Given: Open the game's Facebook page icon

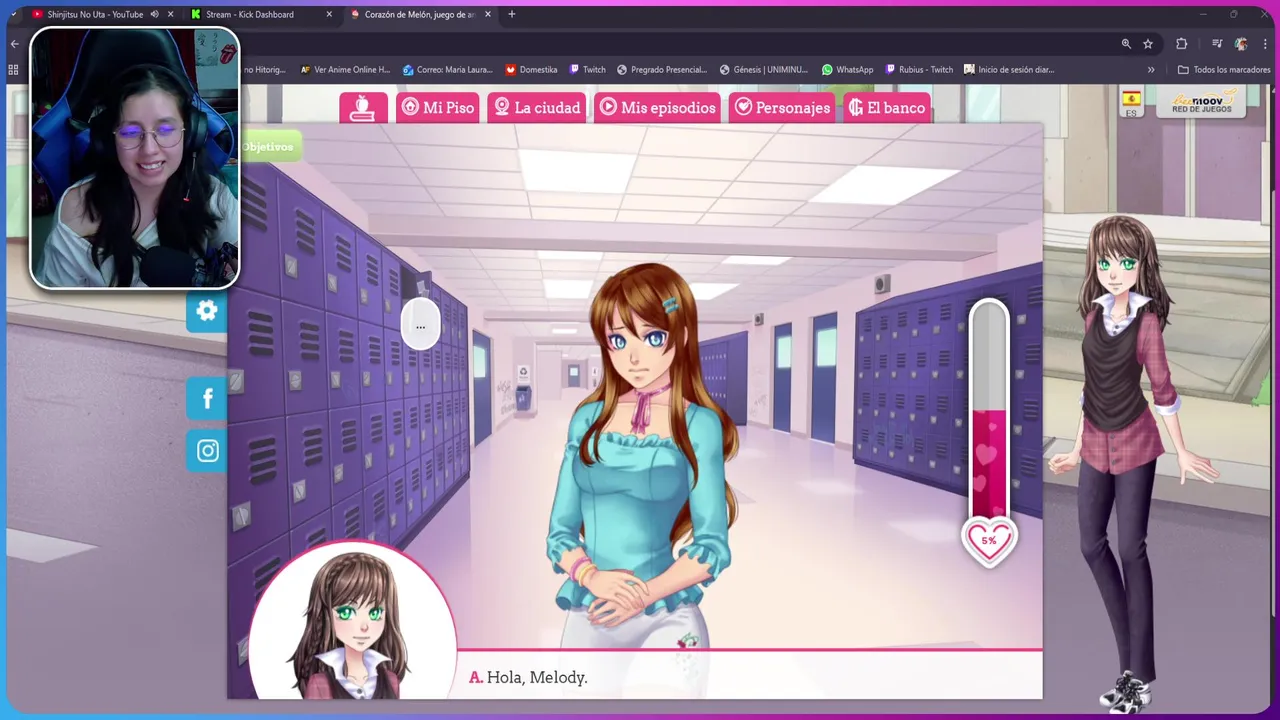Looking at the screenshot, I should coord(207,399).
